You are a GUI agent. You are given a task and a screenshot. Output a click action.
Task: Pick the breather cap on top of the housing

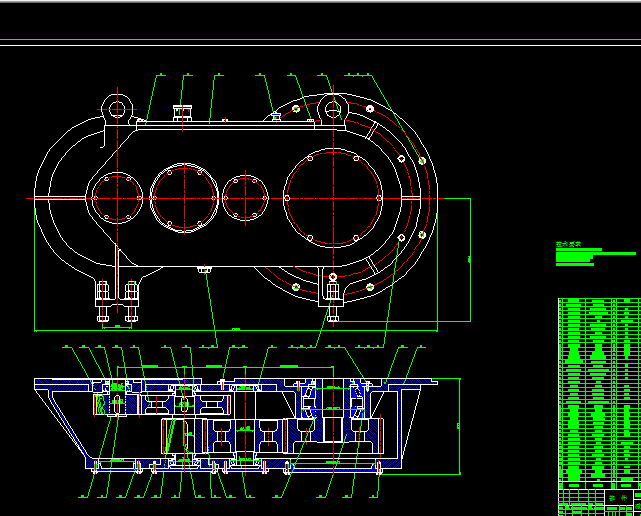182,113
